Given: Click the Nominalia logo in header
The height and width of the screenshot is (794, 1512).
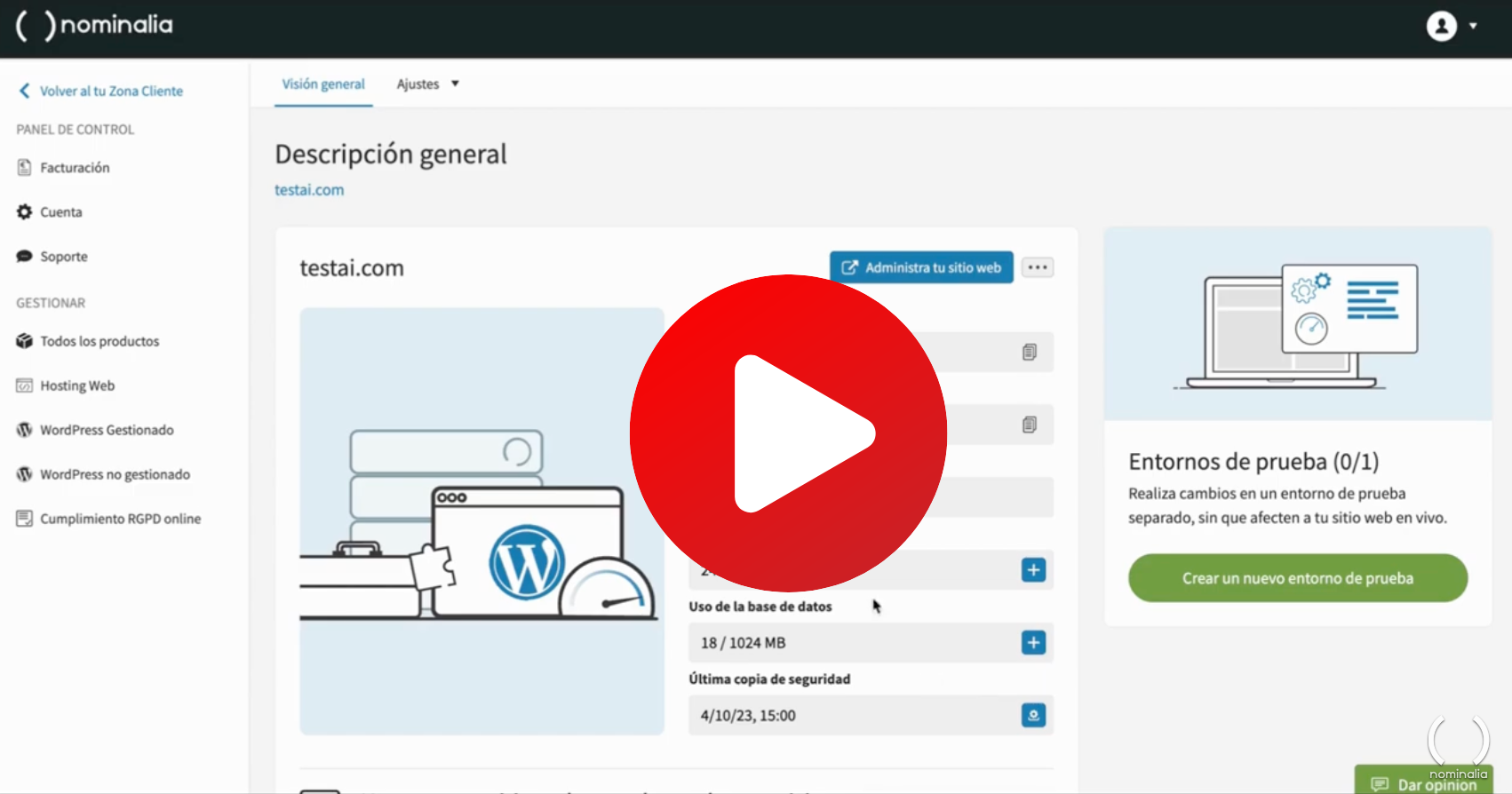Looking at the screenshot, I should [95, 25].
